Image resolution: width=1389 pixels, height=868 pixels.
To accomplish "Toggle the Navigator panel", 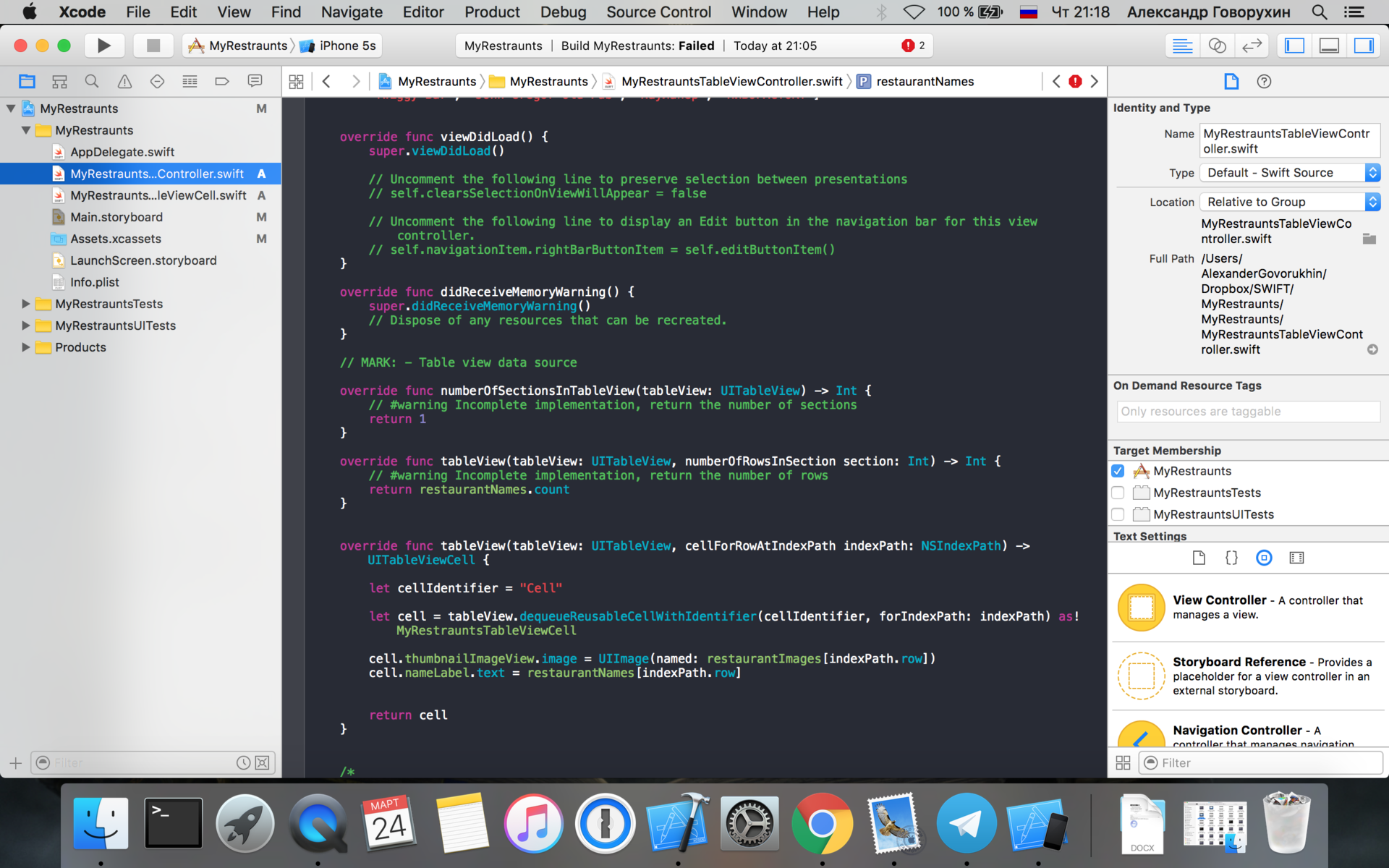I will (1294, 46).
